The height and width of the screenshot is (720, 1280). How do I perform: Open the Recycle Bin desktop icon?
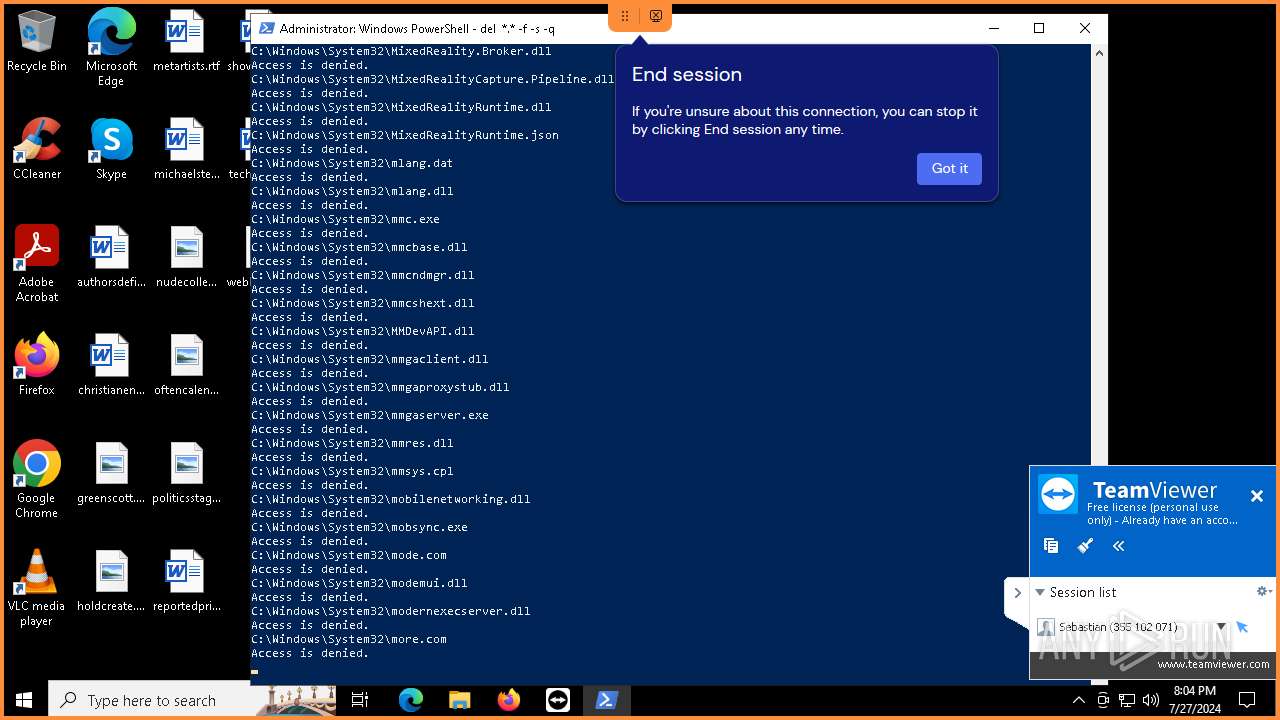(37, 41)
